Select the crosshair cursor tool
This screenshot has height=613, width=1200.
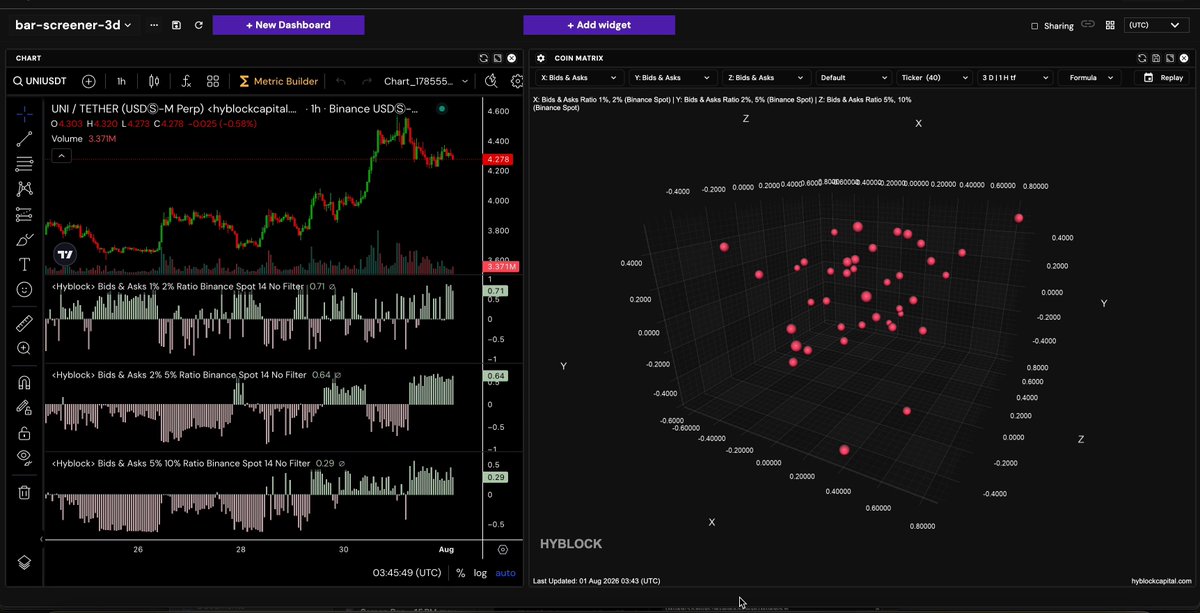[x=25, y=114]
